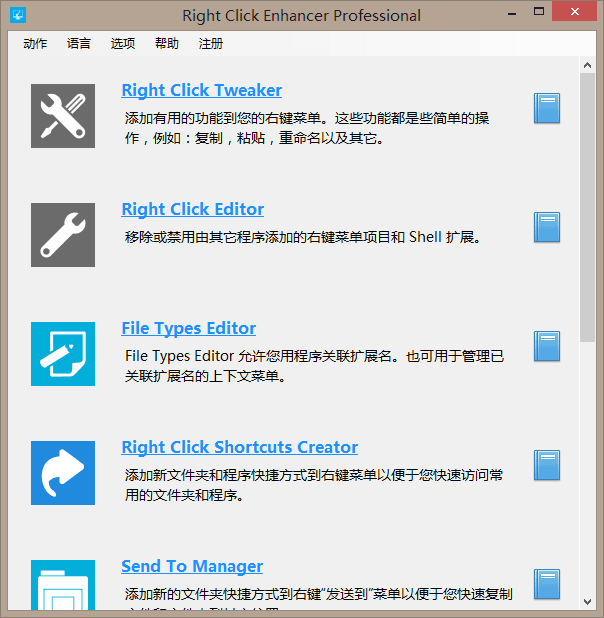
Task: Click the description starting with 添加有用的功能
Action: [307, 128]
